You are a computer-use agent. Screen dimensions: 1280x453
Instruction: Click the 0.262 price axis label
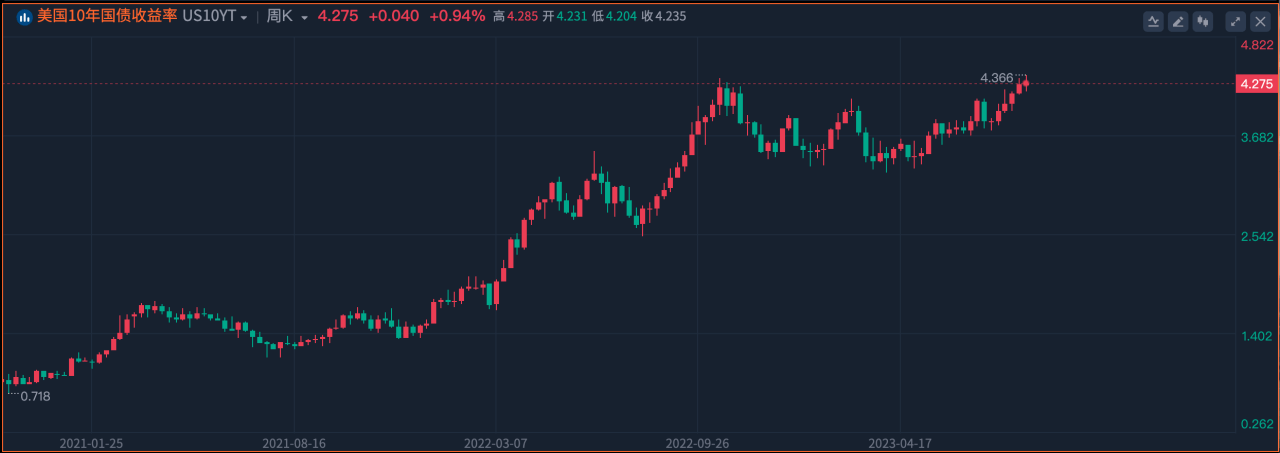1255,424
